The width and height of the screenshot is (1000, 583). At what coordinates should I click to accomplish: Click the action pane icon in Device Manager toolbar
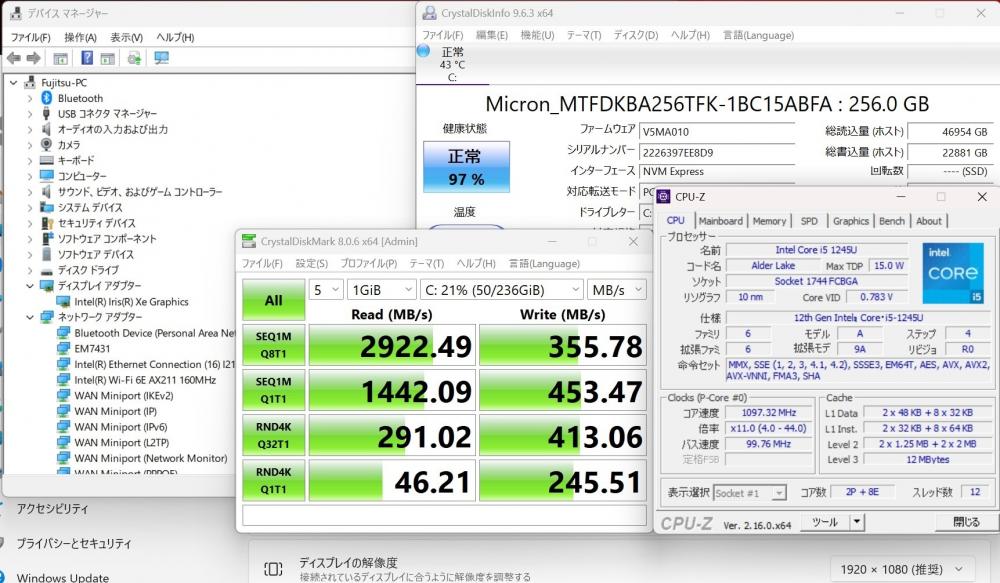click(108, 59)
